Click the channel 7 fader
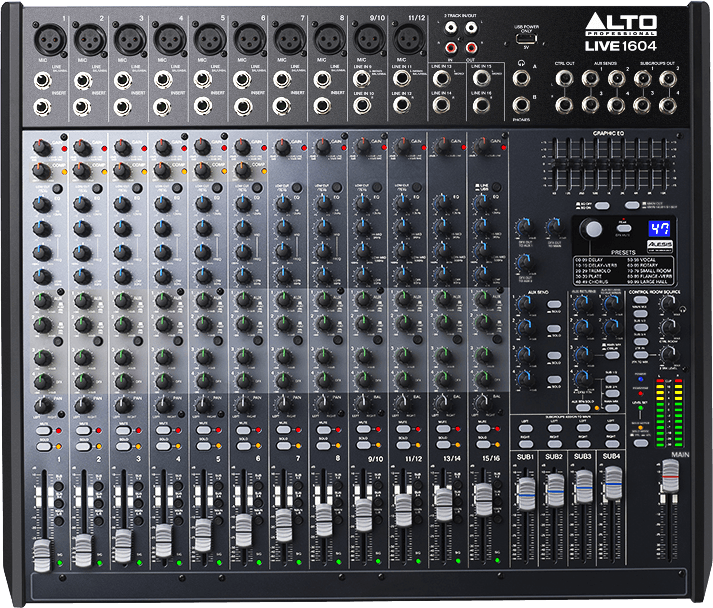Image resolution: width=713 pixels, height=608 pixels. 283,525
